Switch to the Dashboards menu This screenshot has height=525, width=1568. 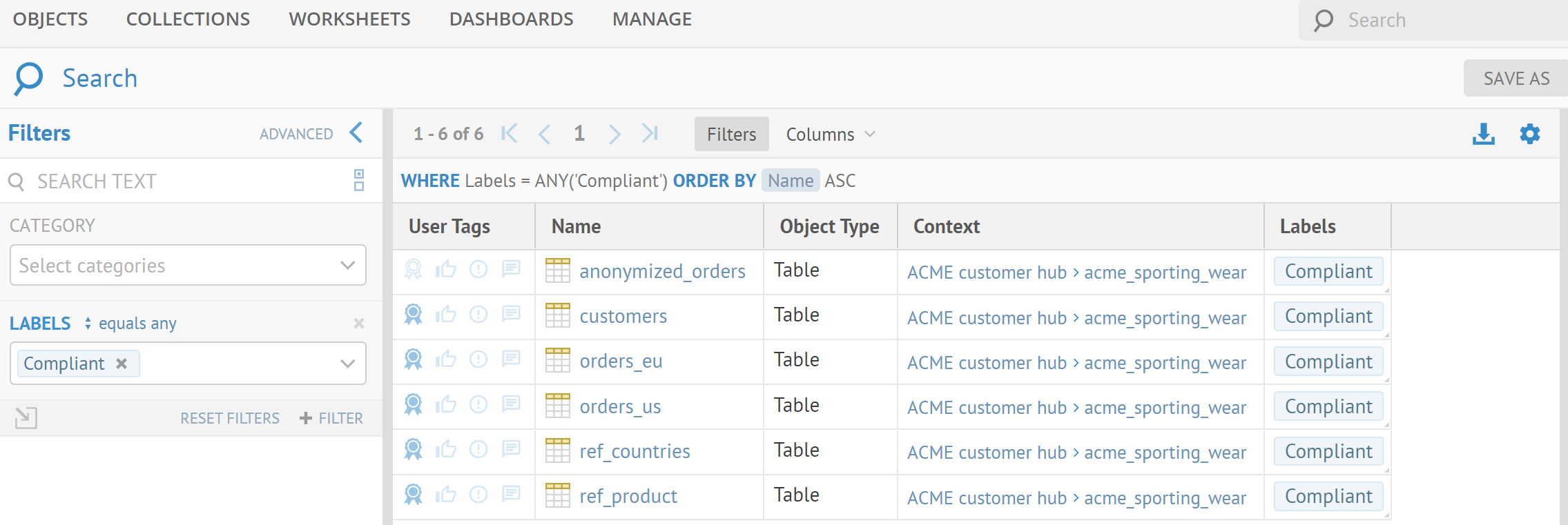pos(511,19)
